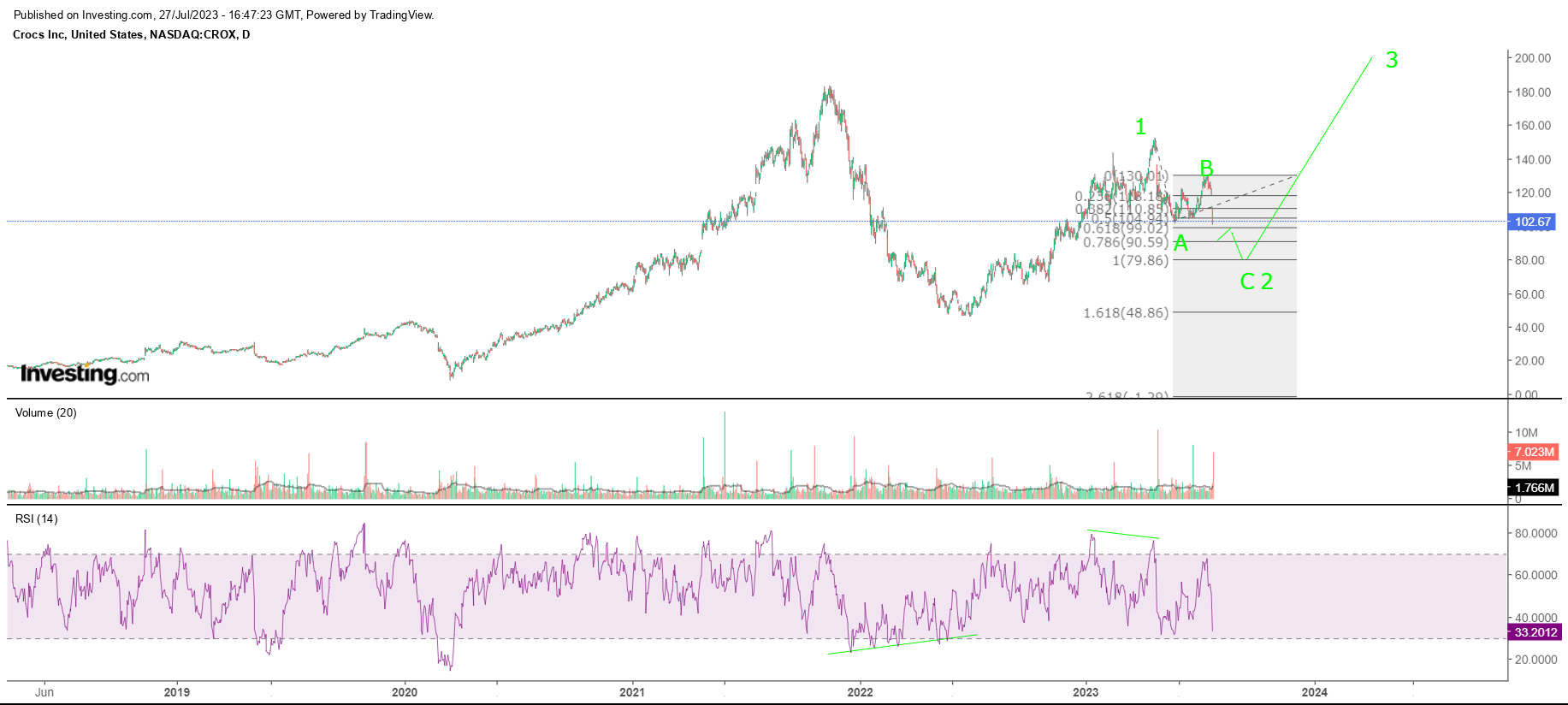1568x705 pixels.
Task: Click the Crocs Inc NASDAQ:CROX chart title
Action: coord(132,34)
